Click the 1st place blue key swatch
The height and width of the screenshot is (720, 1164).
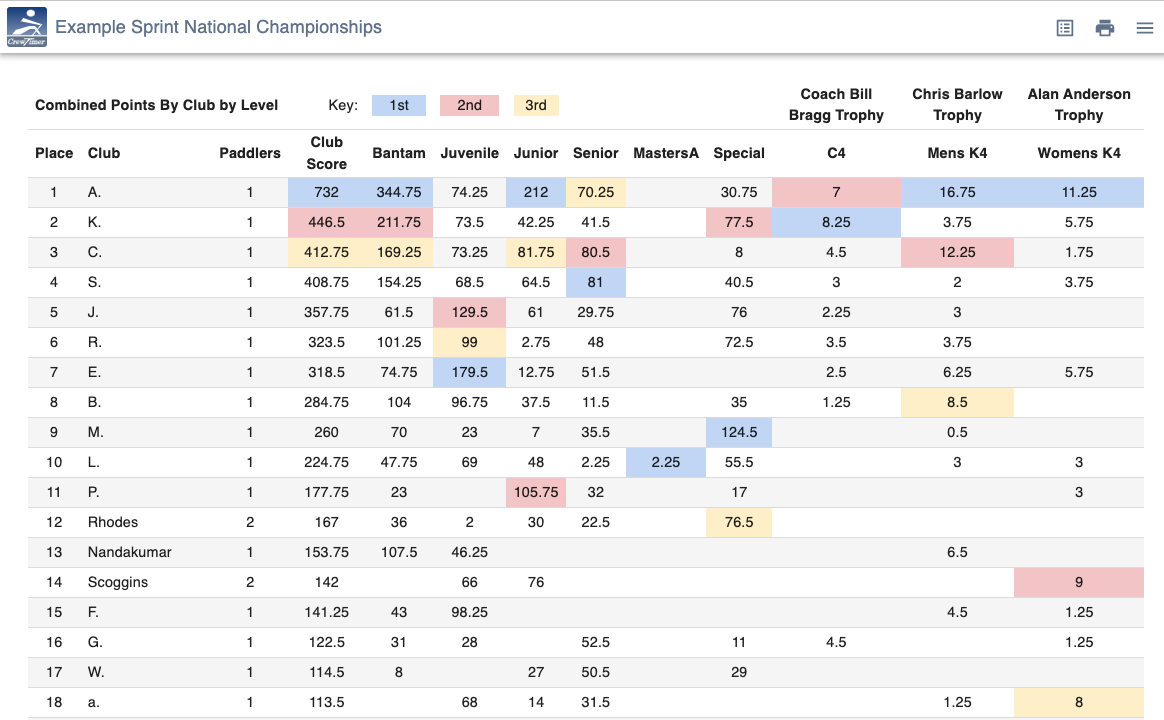pos(399,105)
